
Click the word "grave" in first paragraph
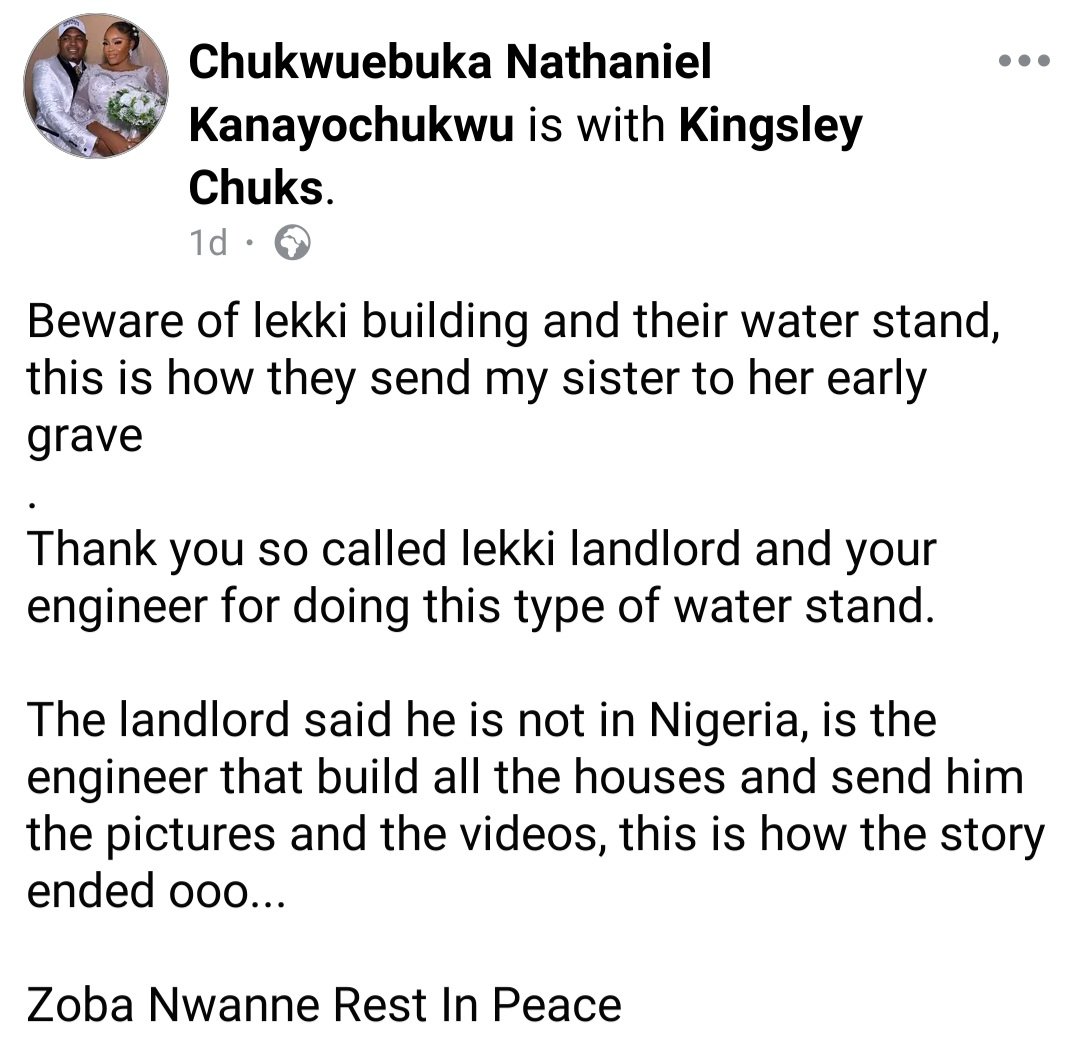[85, 437]
